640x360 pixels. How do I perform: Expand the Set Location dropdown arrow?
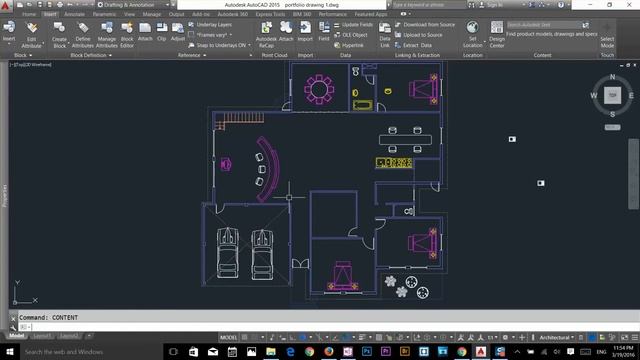(x=484, y=41)
